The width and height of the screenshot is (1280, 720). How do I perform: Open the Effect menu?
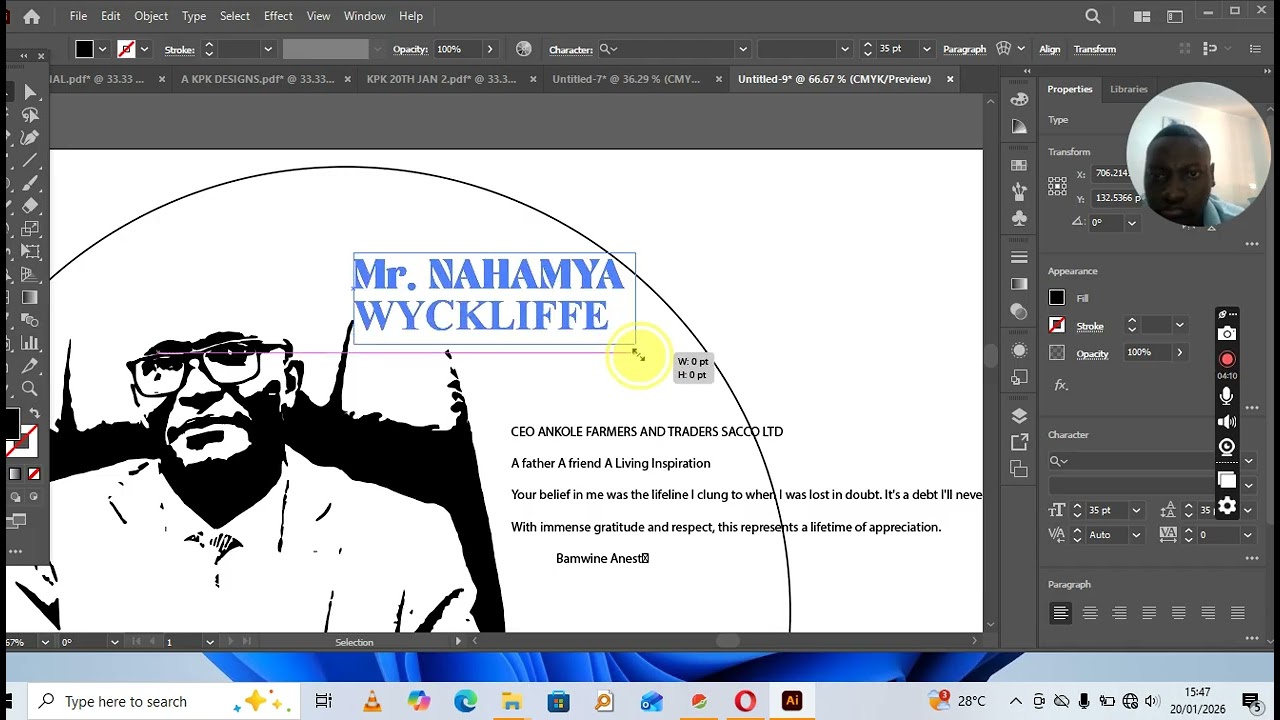[278, 16]
